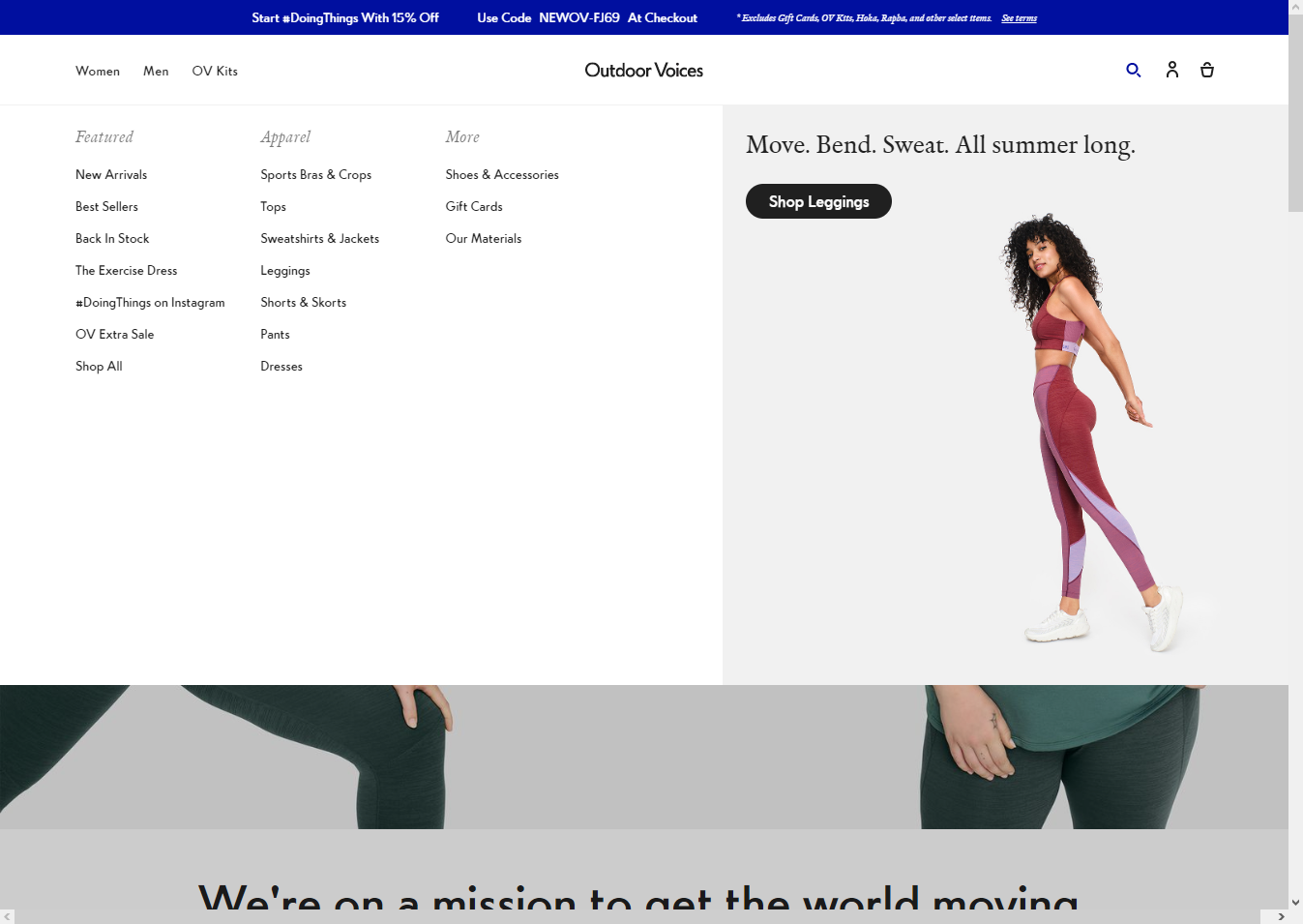This screenshot has height=924, width=1303.
Task: Open the account profile icon
Action: click(x=1172, y=70)
